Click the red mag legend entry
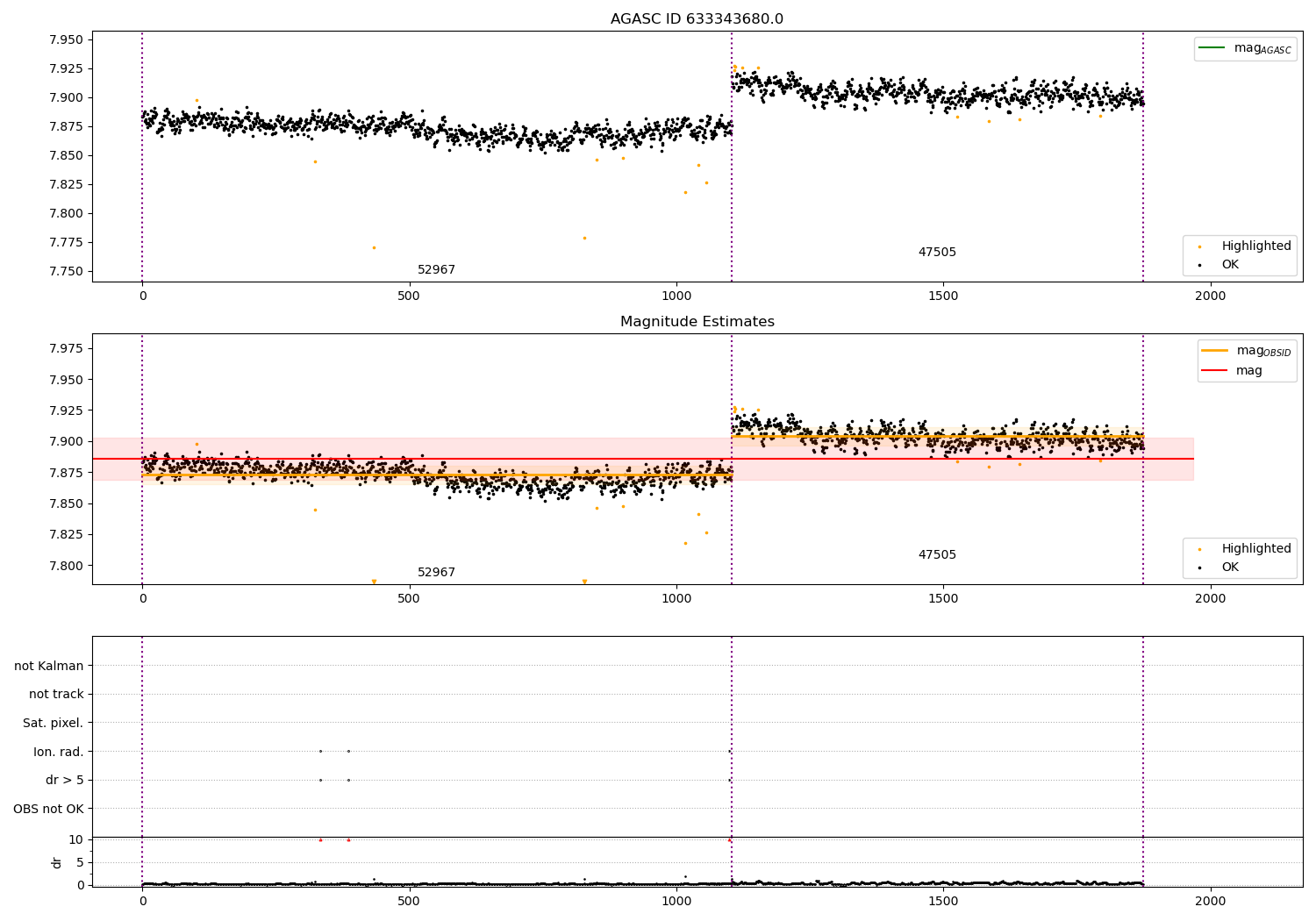The height and width of the screenshot is (921, 1316). click(1233, 370)
